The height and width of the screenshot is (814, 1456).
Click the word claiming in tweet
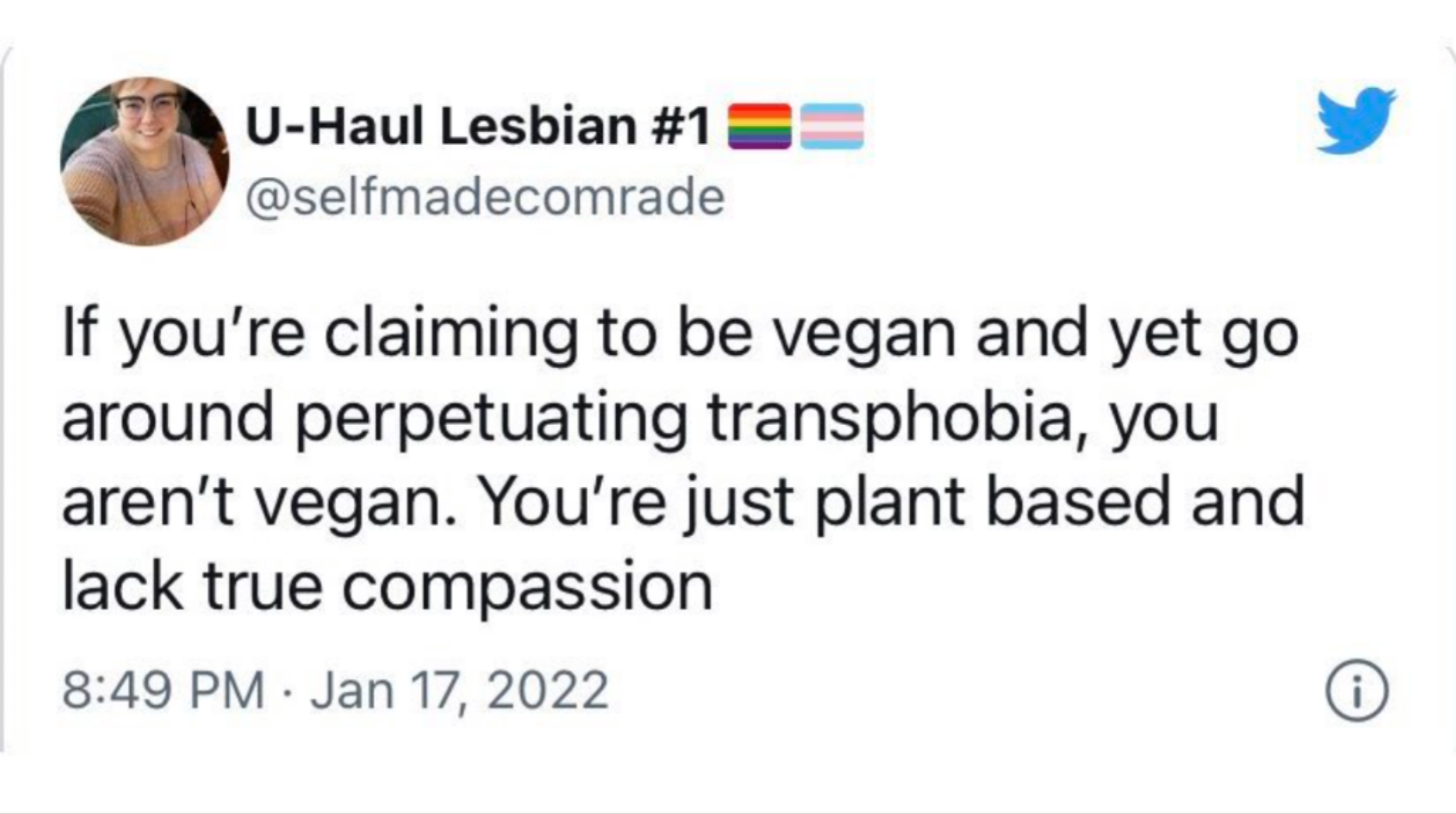(451, 336)
